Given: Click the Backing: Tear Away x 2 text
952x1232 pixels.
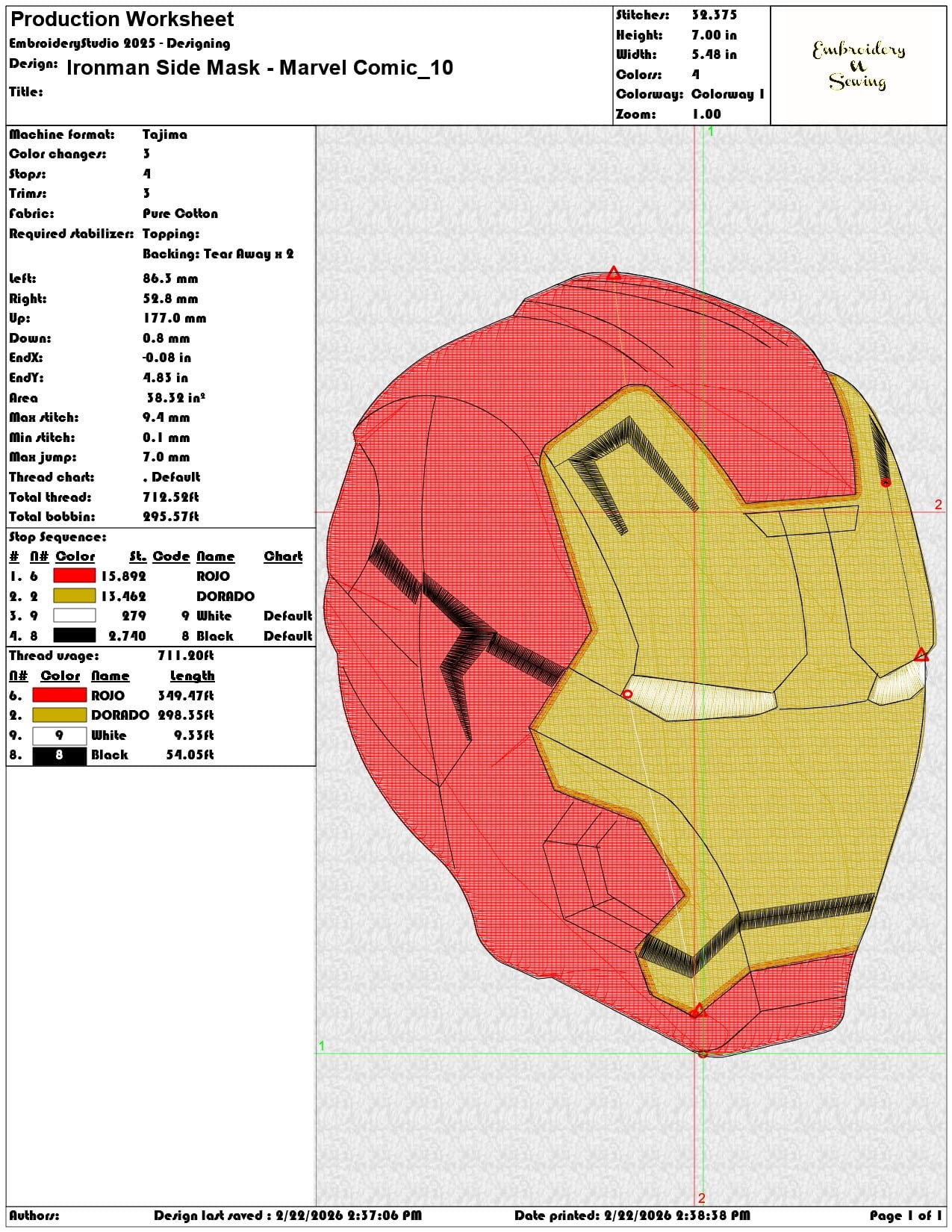Looking at the screenshot, I should pyautogui.click(x=218, y=254).
